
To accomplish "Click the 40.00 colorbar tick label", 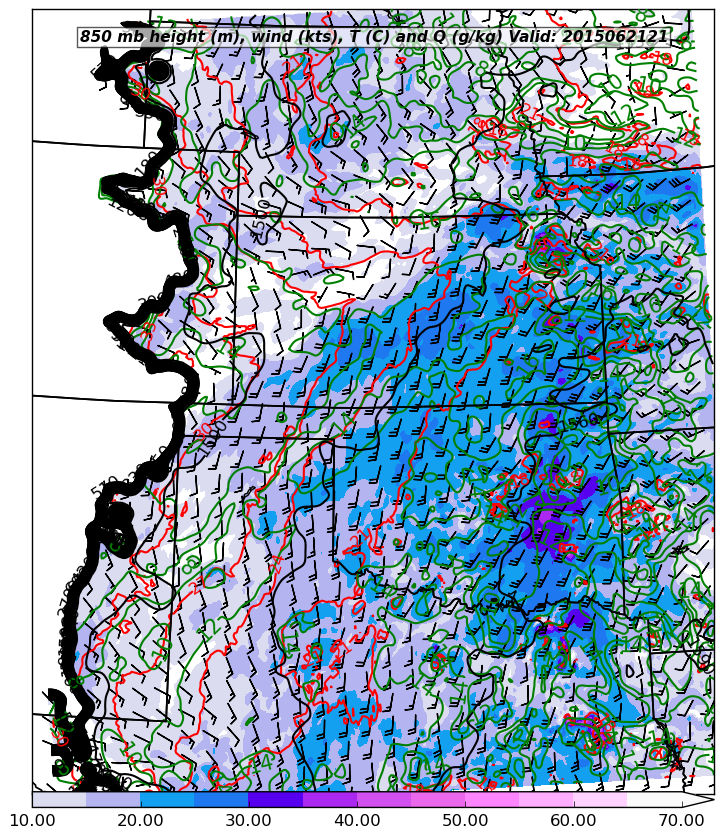I will (x=357, y=821).
